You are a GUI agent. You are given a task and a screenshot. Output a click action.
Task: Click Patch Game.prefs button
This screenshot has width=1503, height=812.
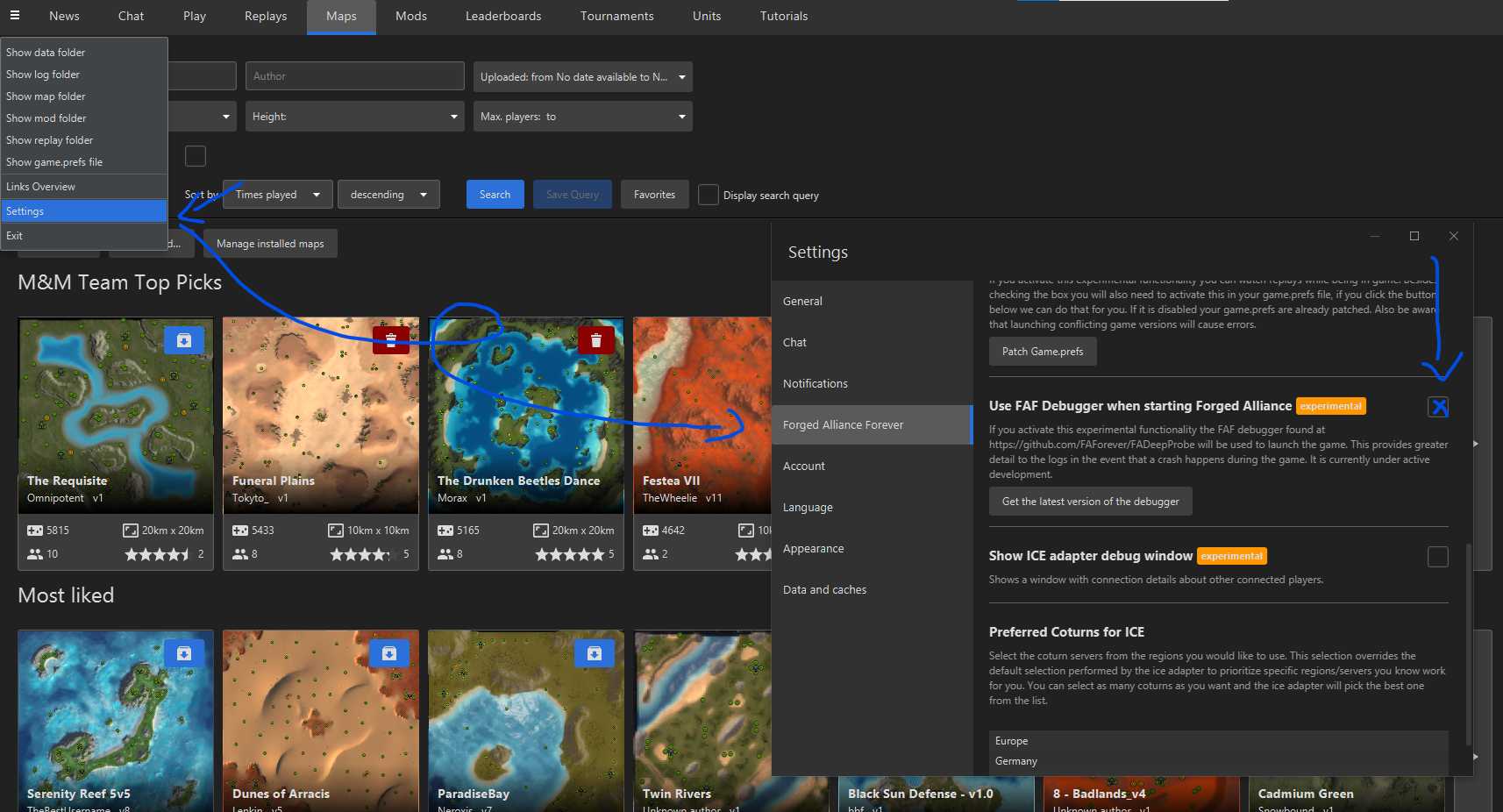click(x=1043, y=352)
